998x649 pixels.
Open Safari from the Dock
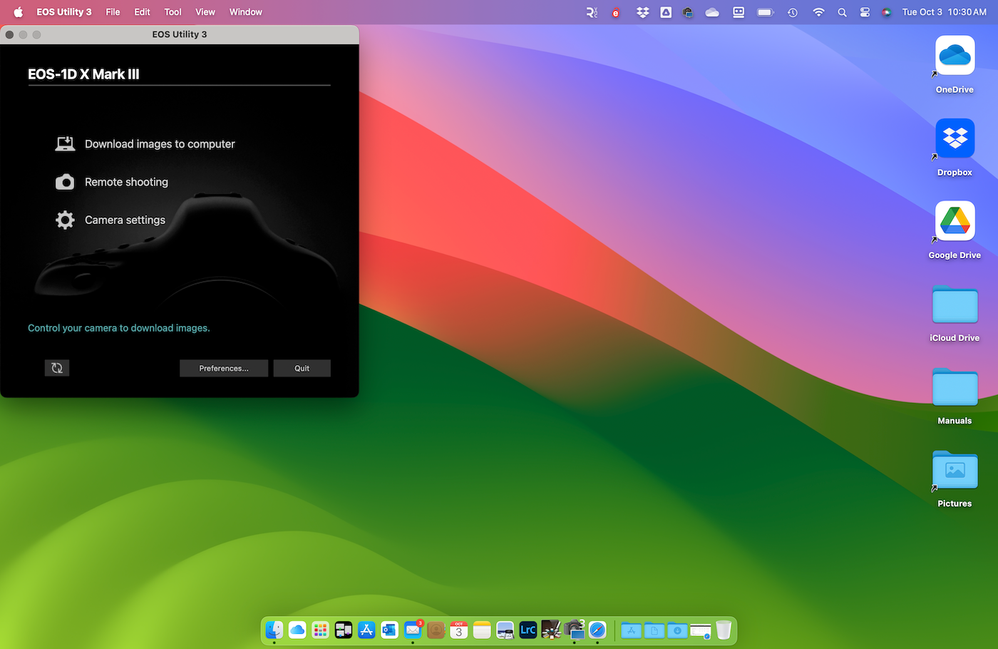click(x=597, y=630)
